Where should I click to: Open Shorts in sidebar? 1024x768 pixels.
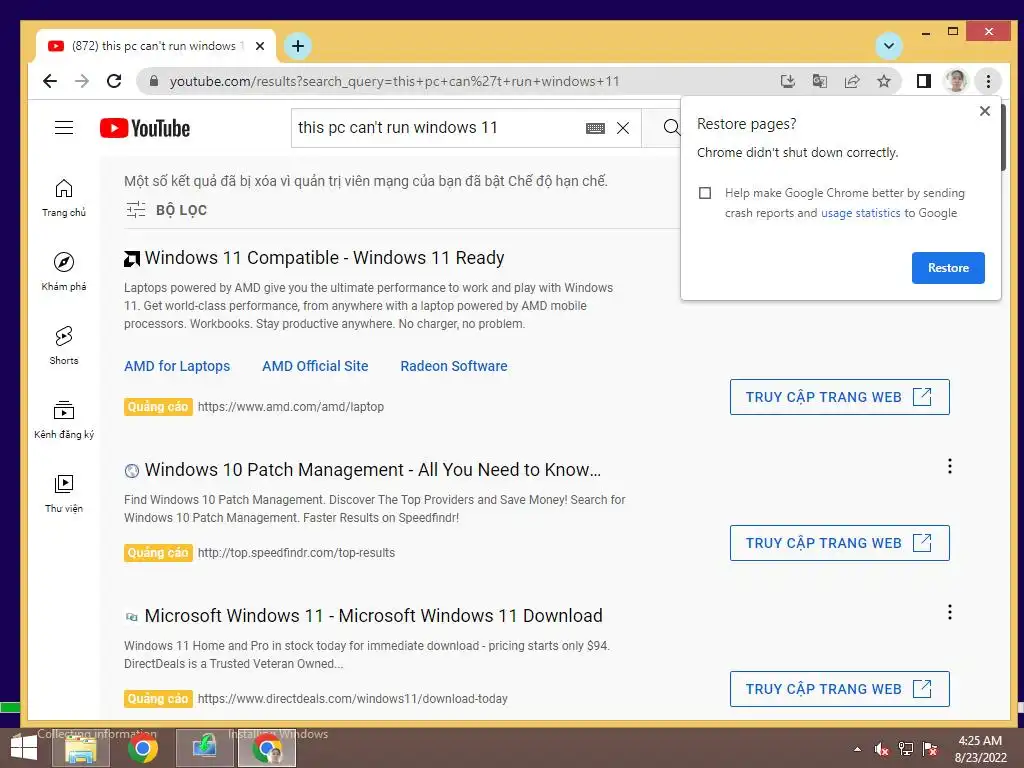(x=64, y=345)
